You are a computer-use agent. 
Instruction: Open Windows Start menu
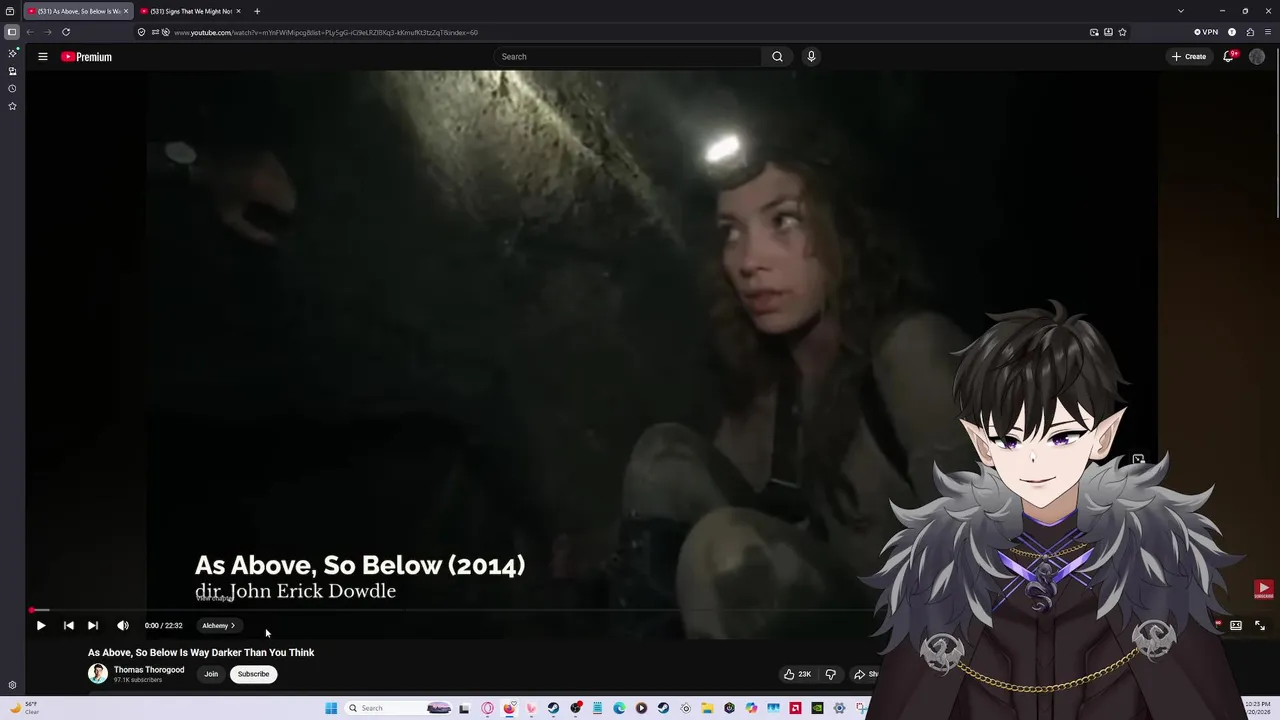tap(331, 708)
